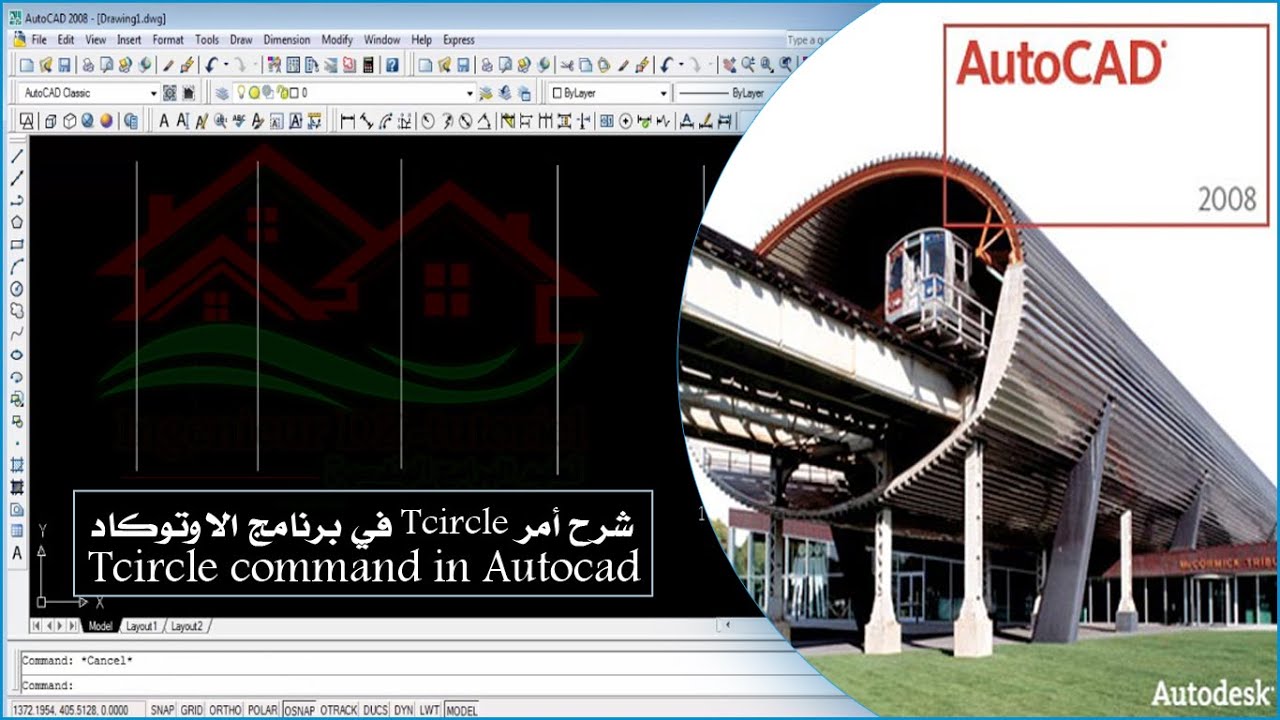Viewport: 1280px width, 720px height.
Task: Switch to the Model tab
Action: (x=100, y=626)
